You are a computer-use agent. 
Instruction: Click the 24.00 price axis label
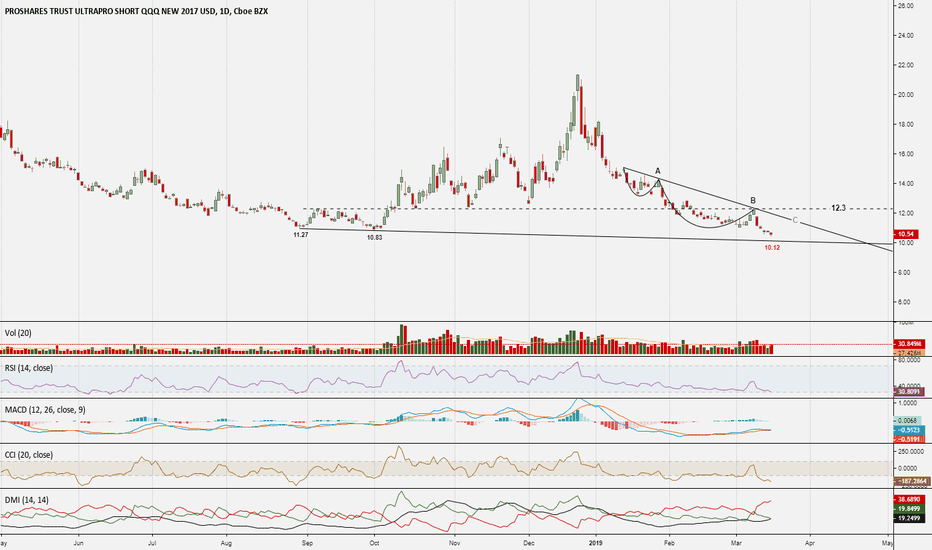pyautogui.click(x=906, y=36)
